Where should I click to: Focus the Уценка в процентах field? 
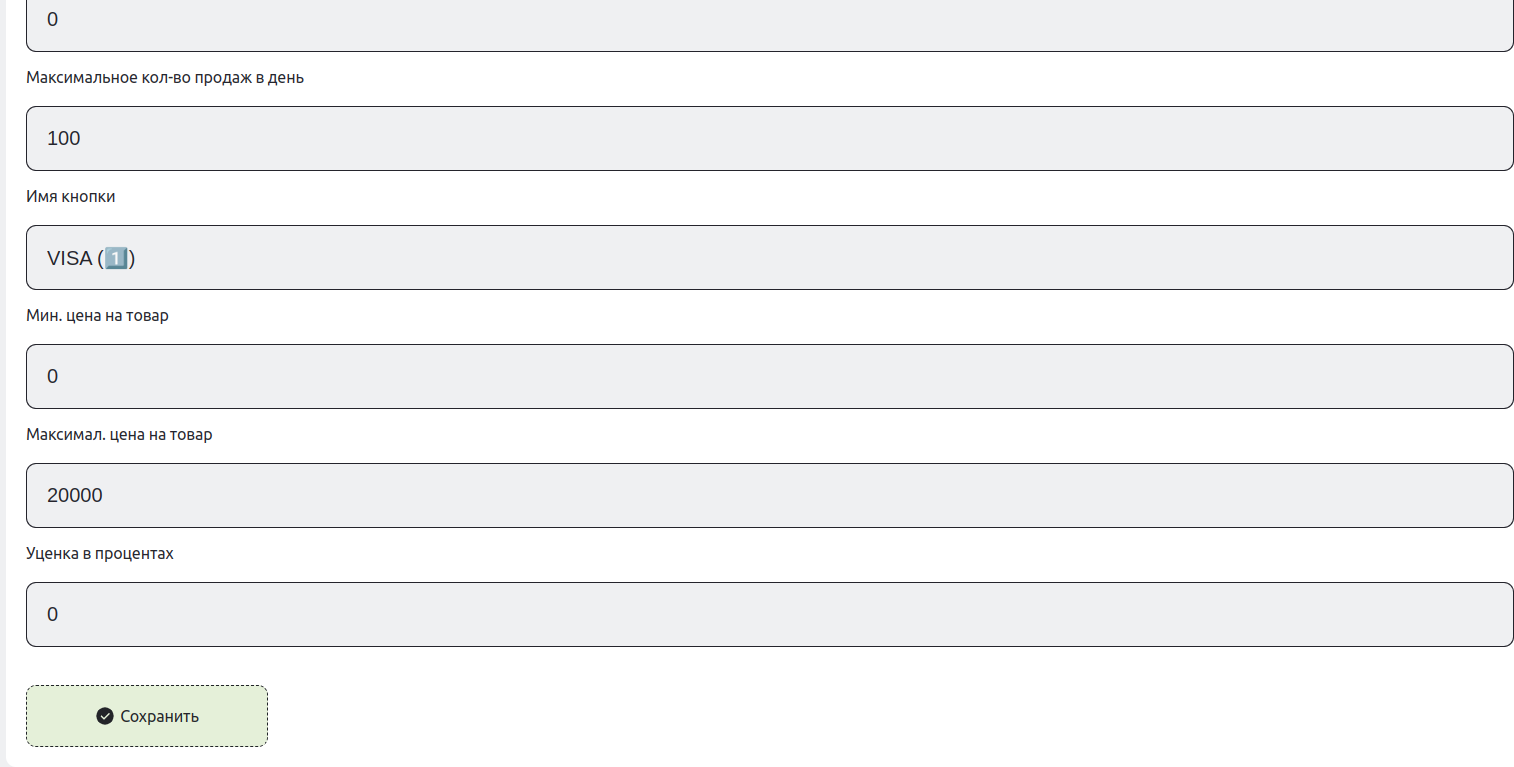click(769, 614)
